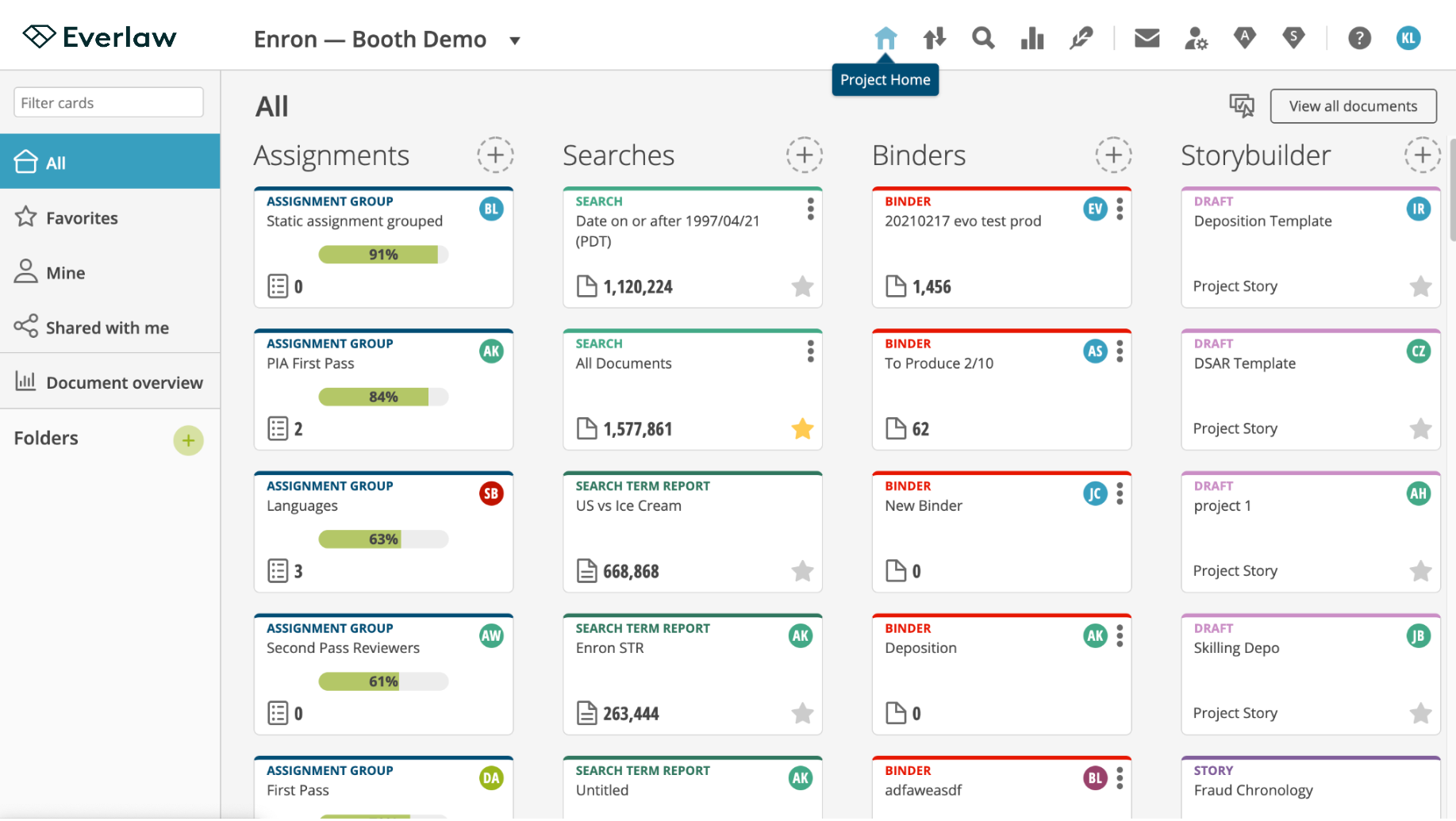Favorite the DSAR Template draft

pyautogui.click(x=1420, y=428)
